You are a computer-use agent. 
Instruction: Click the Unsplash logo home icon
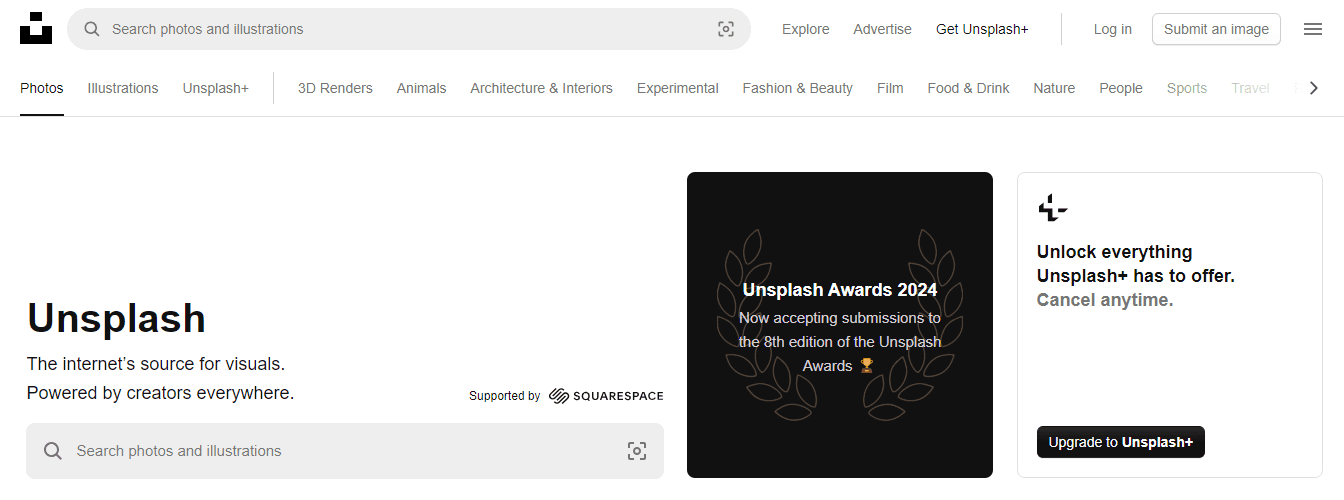36,28
